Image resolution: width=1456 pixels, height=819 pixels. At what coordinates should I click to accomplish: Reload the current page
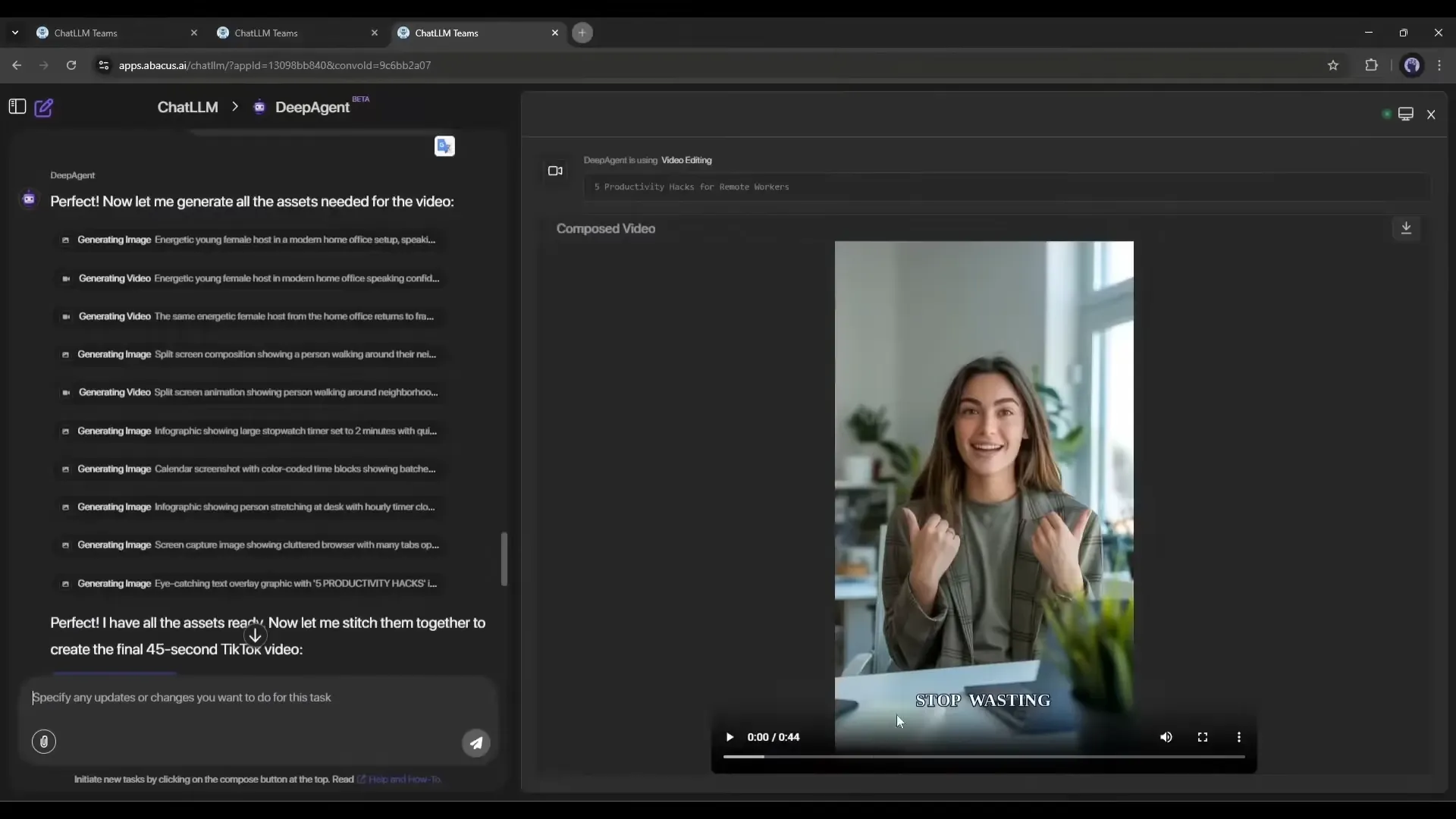point(71,65)
